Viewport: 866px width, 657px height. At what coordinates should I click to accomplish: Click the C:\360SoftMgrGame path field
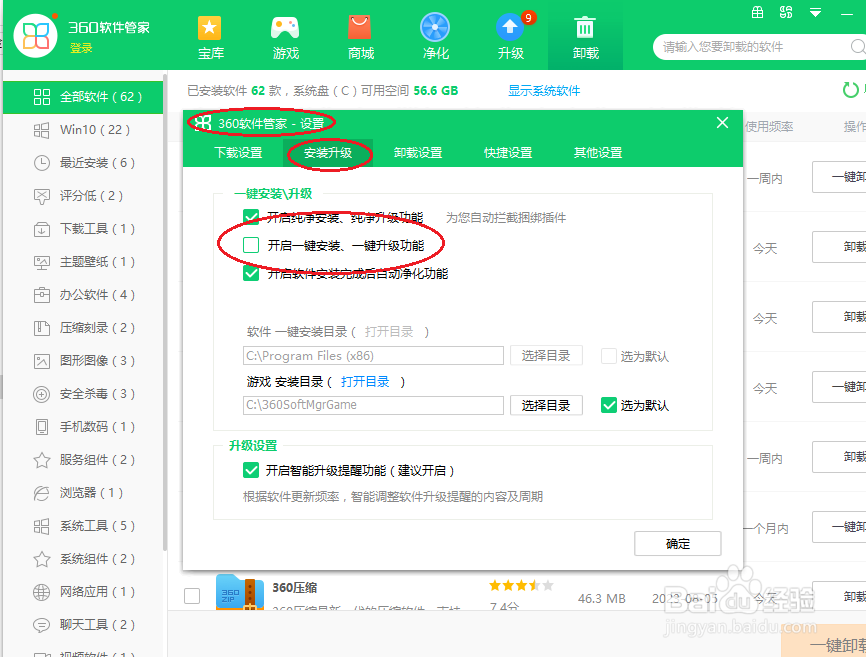click(x=373, y=405)
